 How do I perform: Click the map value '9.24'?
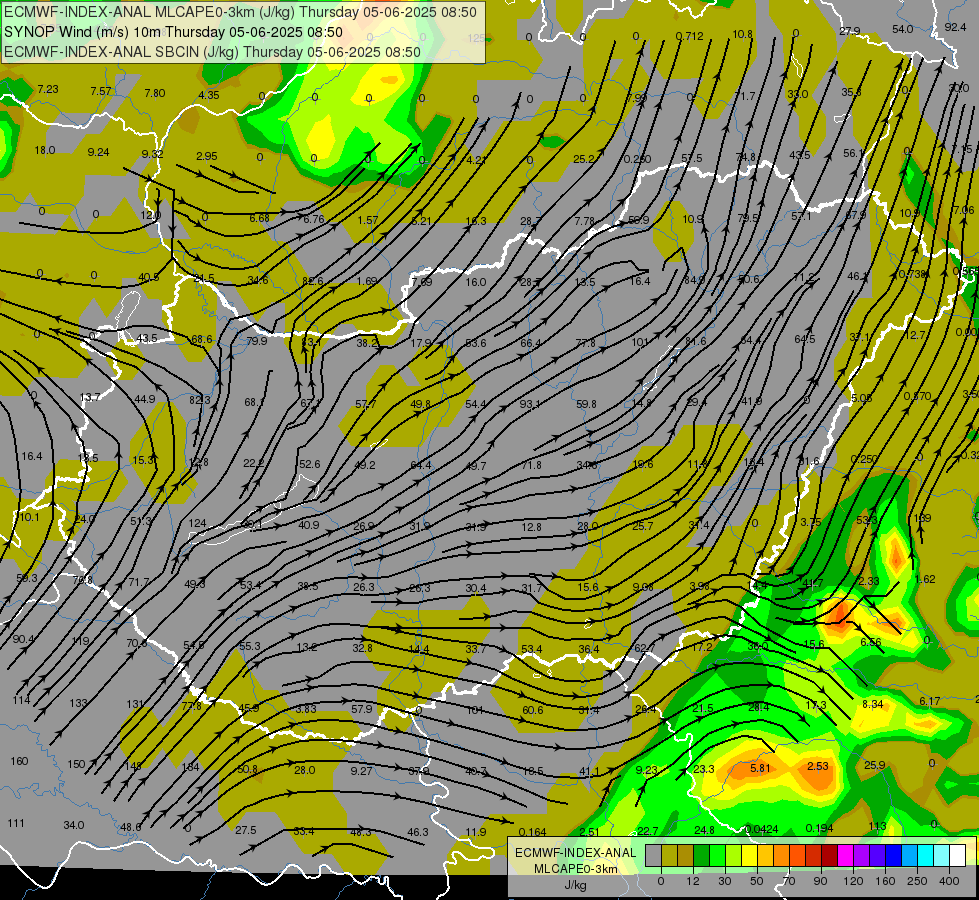click(x=99, y=152)
